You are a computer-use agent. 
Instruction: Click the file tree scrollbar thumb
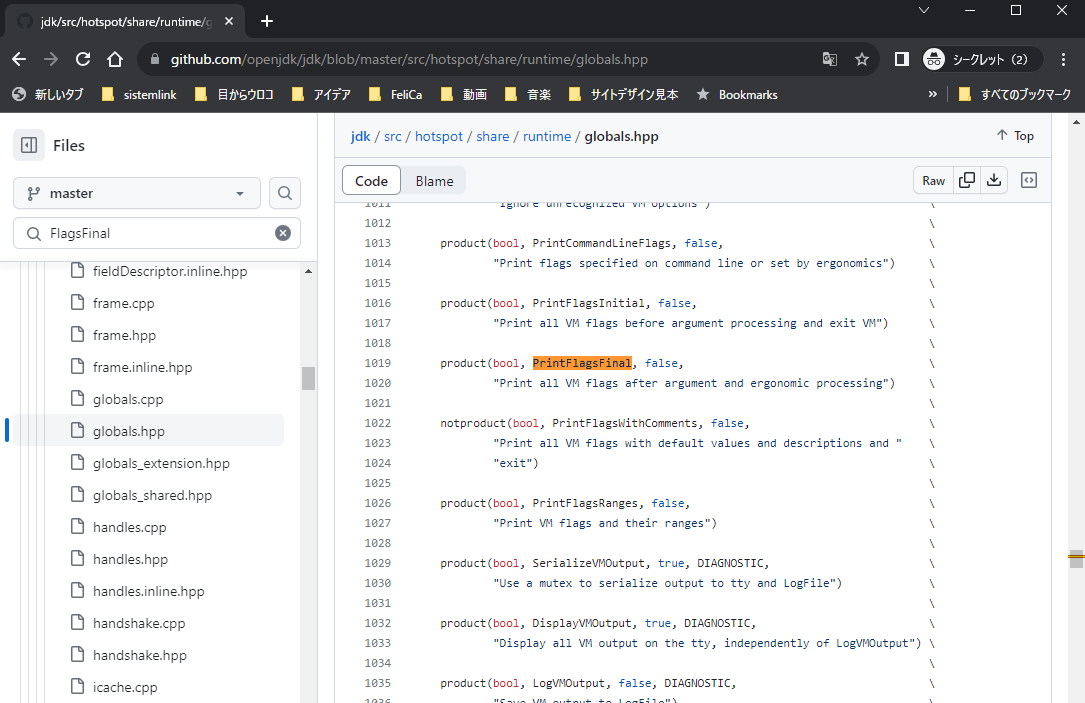(x=308, y=379)
